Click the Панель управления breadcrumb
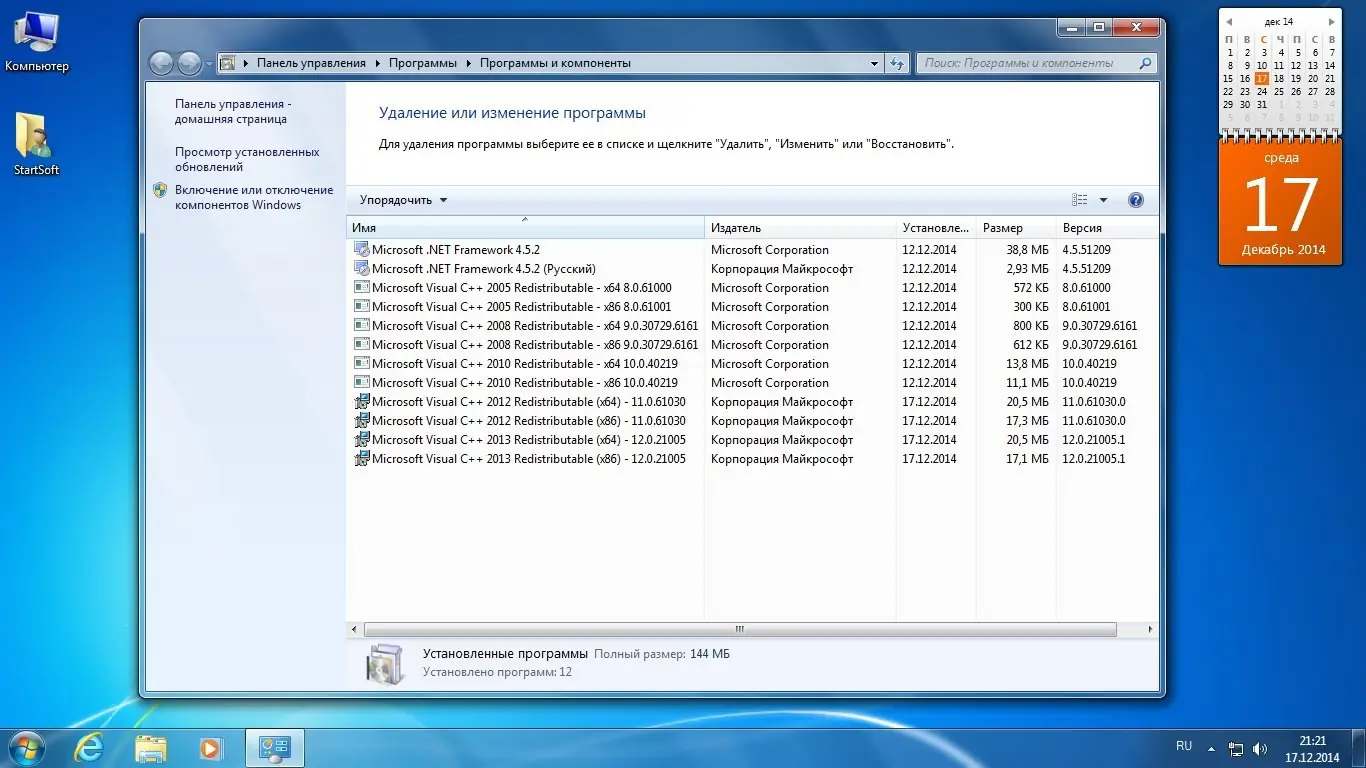The image size is (1366, 768). (x=311, y=63)
